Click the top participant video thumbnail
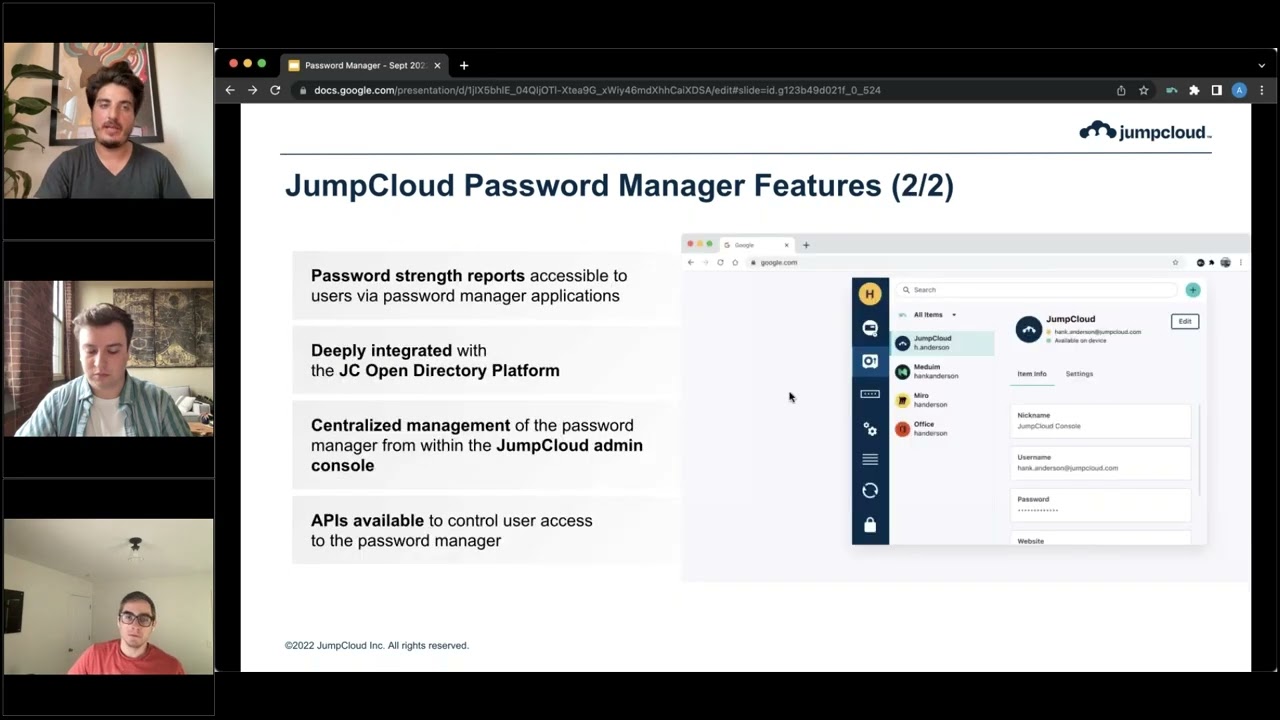This screenshot has width=1280, height=720. 108,120
